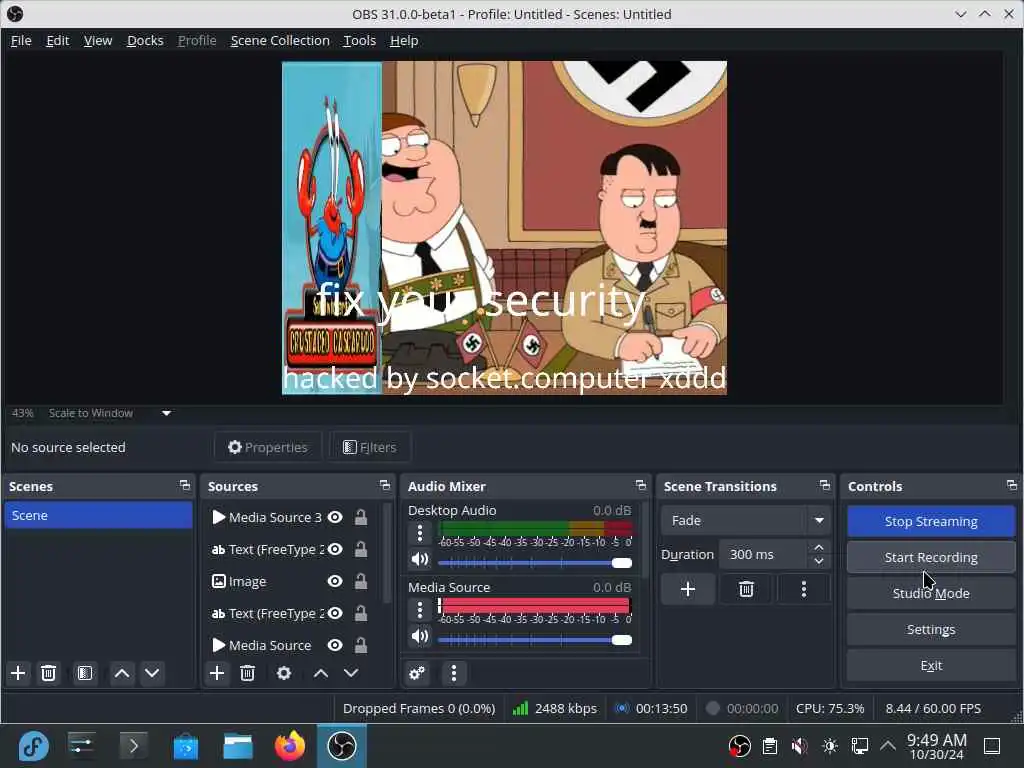1024x768 pixels.
Task: Open the Help menu
Action: (404, 40)
